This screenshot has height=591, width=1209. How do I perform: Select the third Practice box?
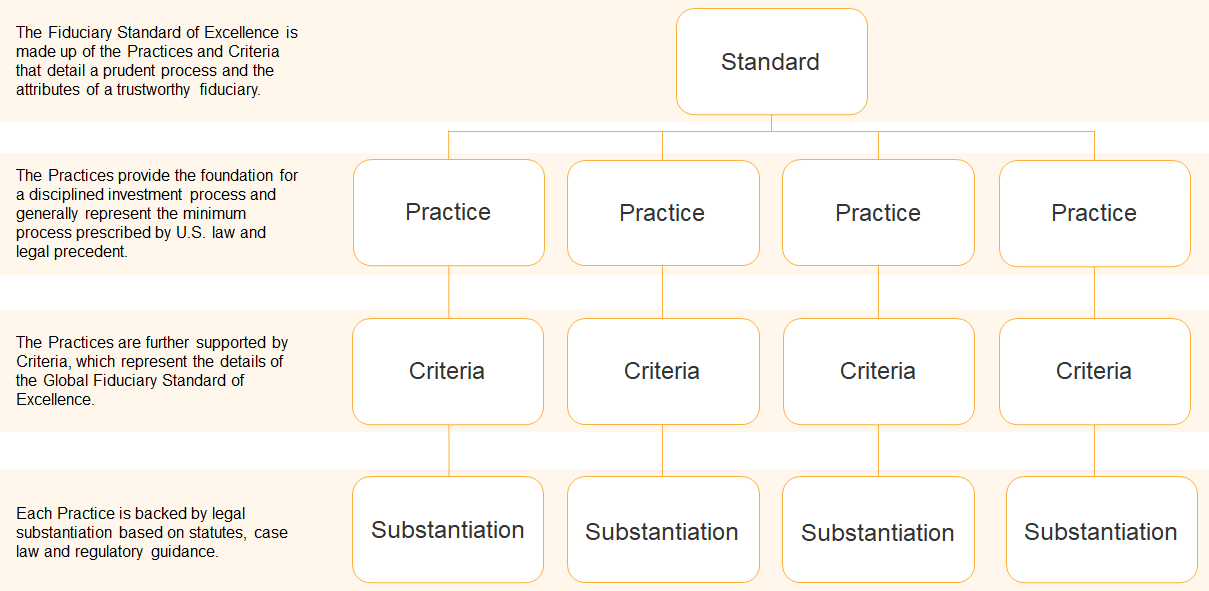(878, 213)
